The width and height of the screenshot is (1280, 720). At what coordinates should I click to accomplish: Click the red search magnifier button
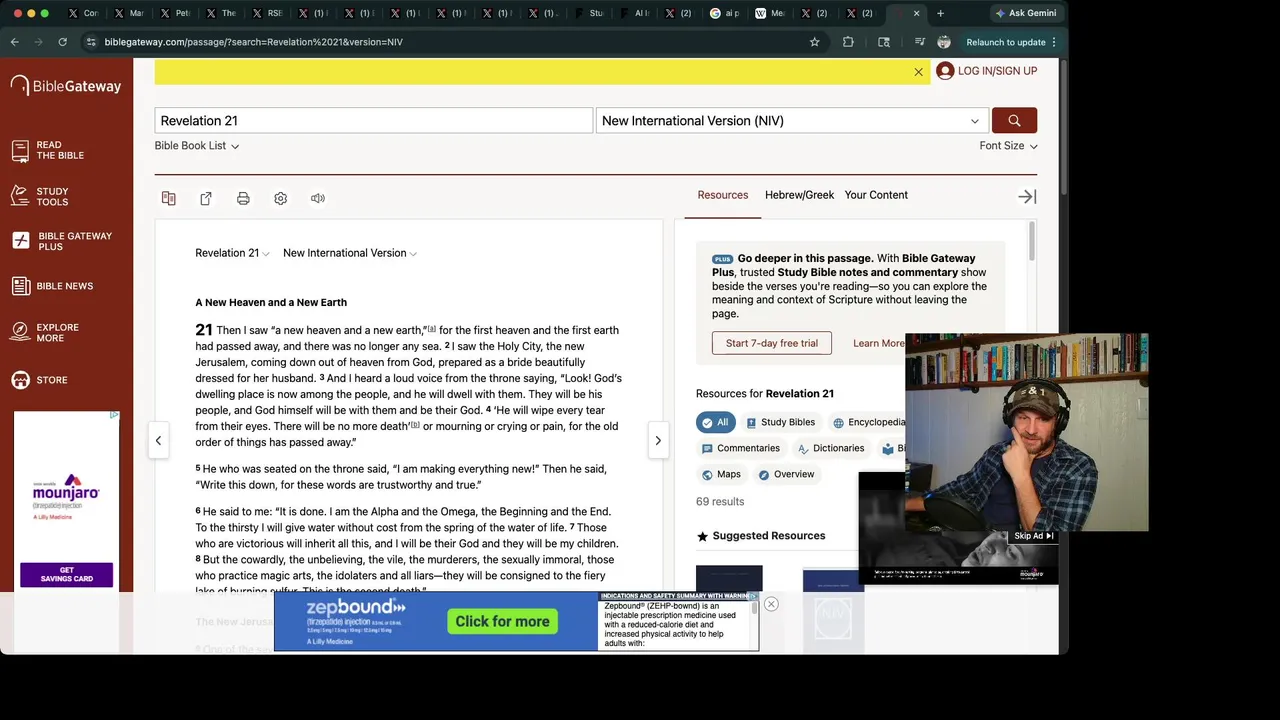(x=1014, y=120)
